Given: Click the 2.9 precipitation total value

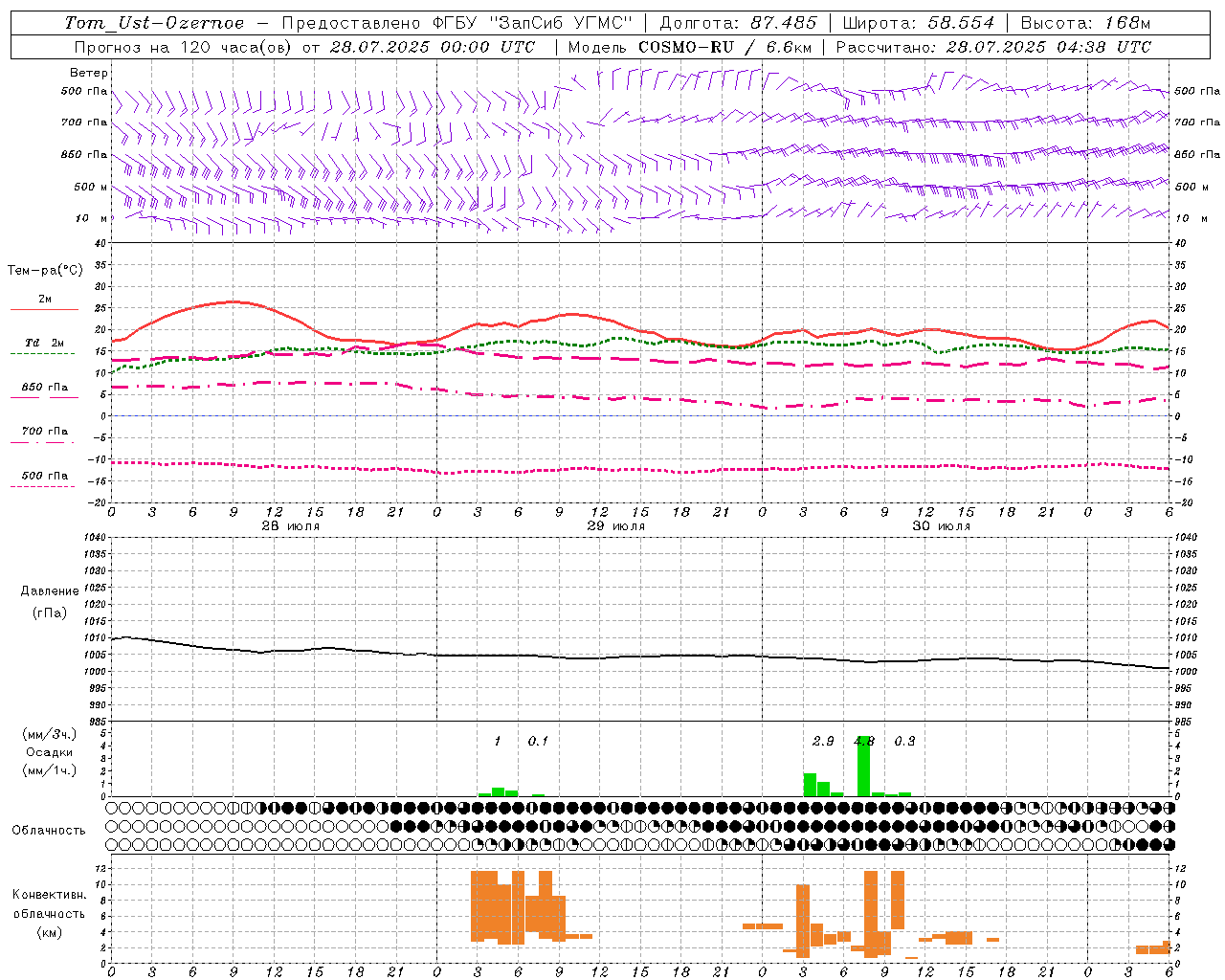Looking at the screenshot, I should point(823,742).
